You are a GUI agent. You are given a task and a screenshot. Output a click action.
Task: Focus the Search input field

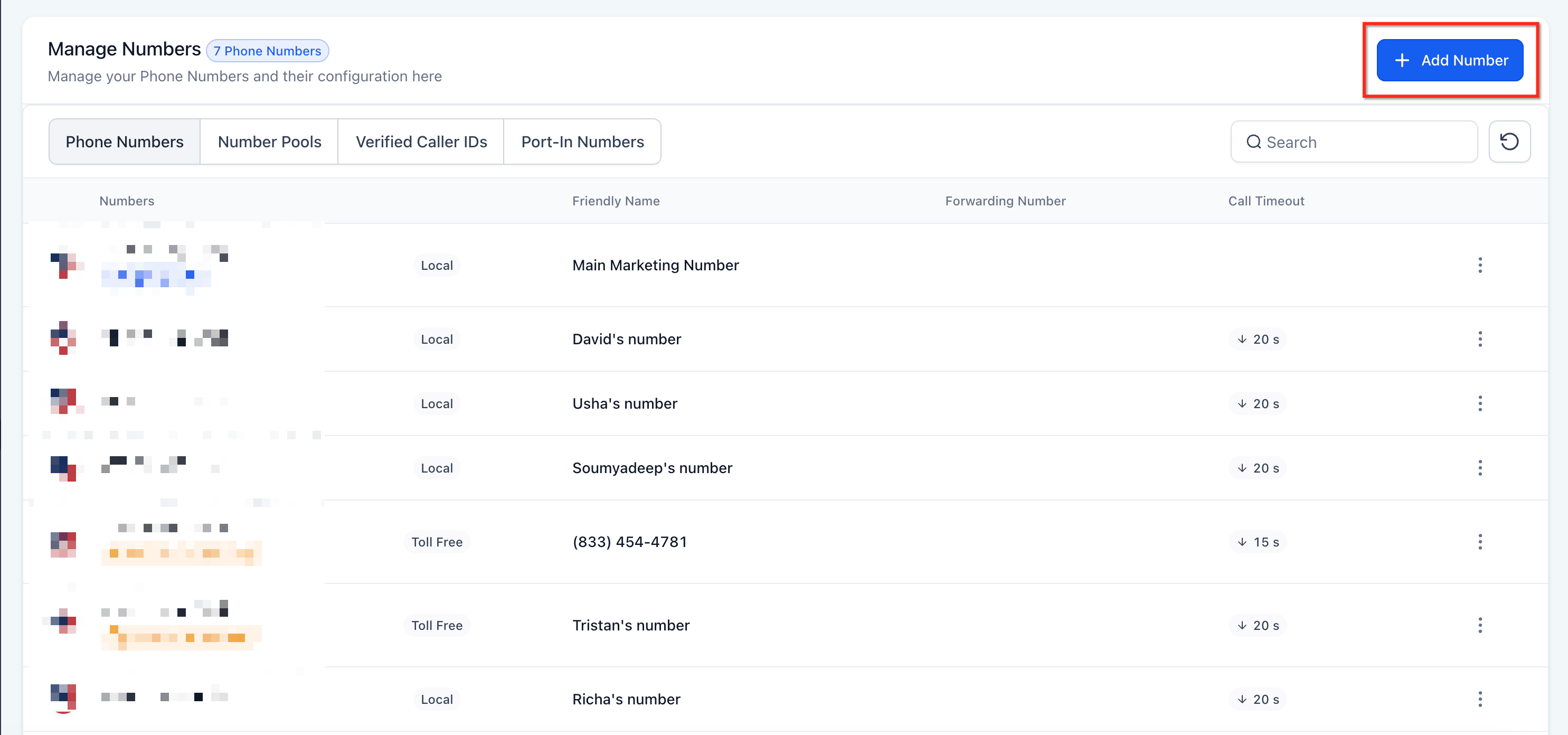pyautogui.click(x=1354, y=142)
